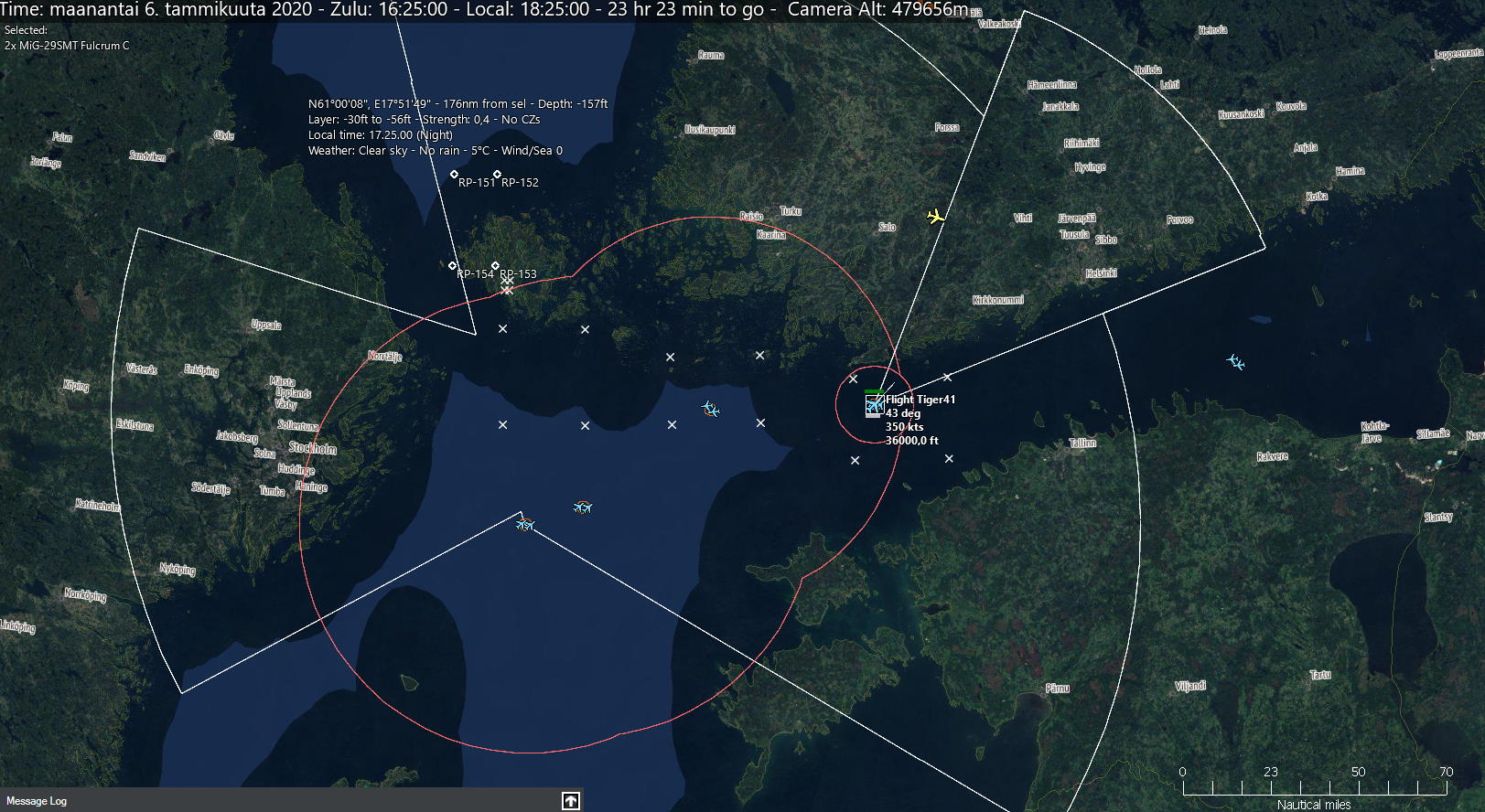The width and height of the screenshot is (1485, 812).
Task: Select the aircraft pair northernmost over the Baltic
Action: pos(710,409)
